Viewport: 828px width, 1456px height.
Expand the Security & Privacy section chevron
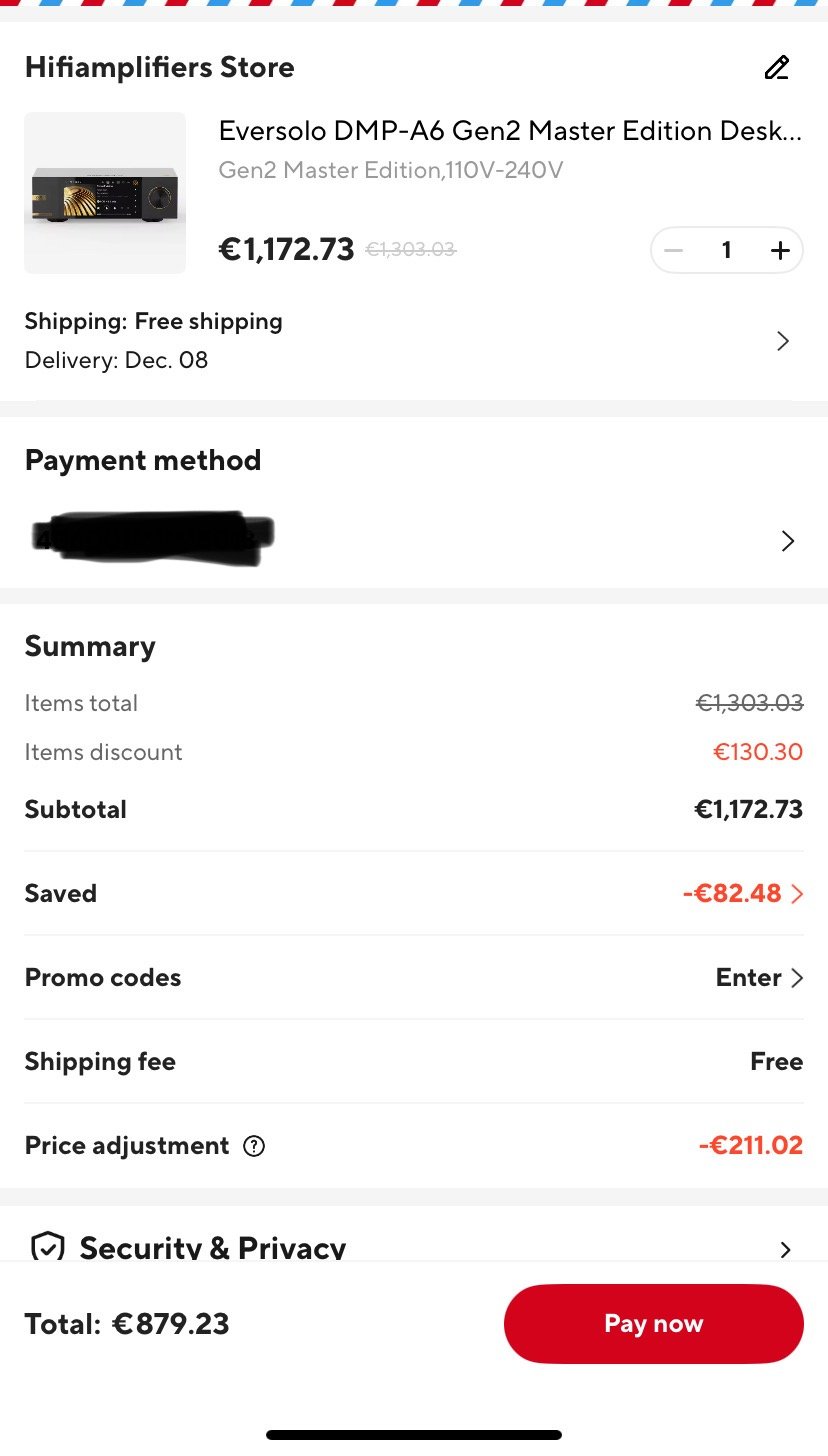[785, 1249]
